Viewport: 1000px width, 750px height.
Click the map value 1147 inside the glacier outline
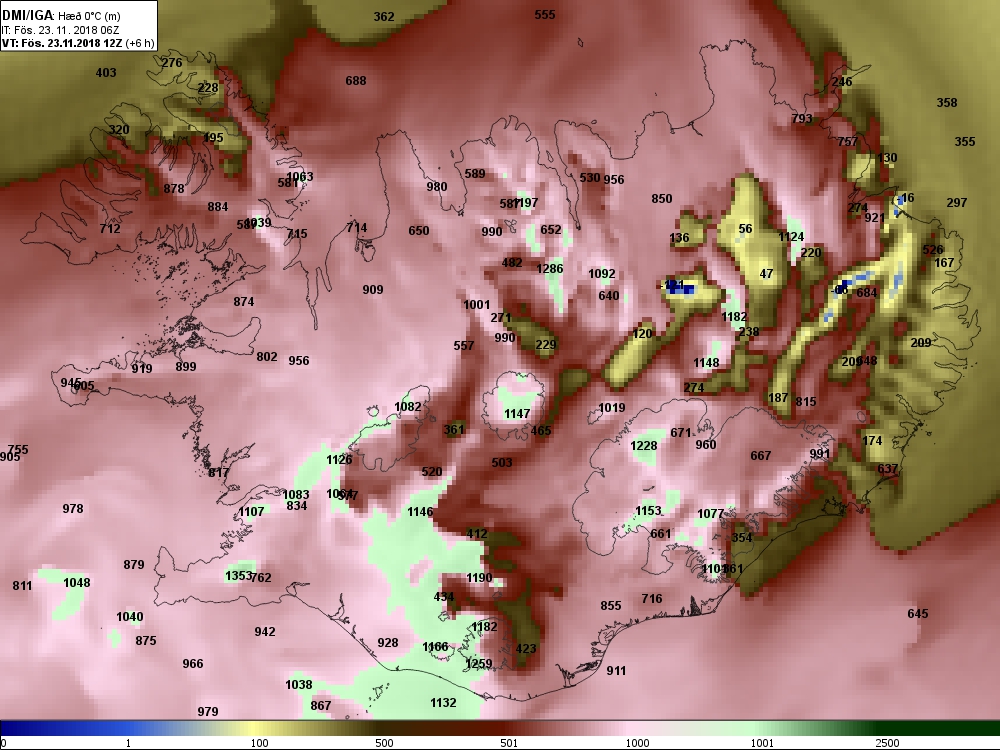(517, 415)
